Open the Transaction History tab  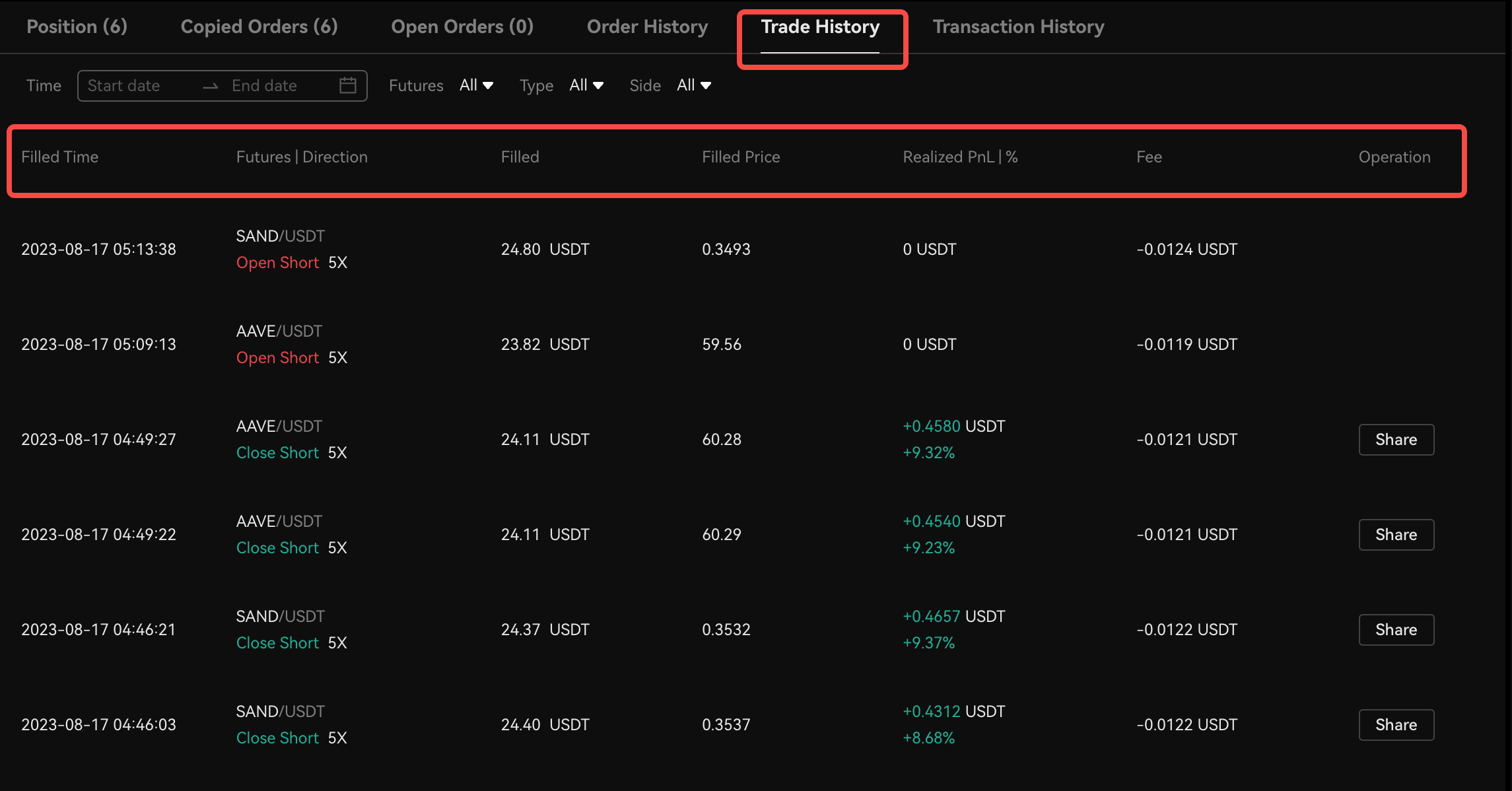(x=1018, y=26)
